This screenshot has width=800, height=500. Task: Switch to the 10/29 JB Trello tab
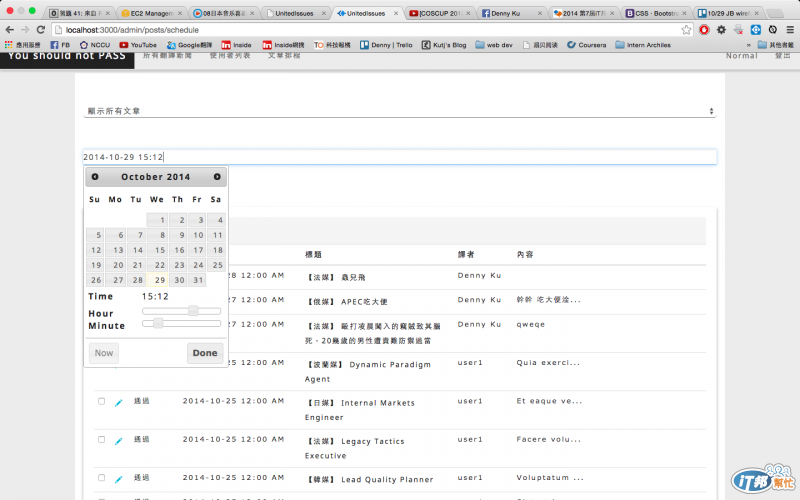729,13
